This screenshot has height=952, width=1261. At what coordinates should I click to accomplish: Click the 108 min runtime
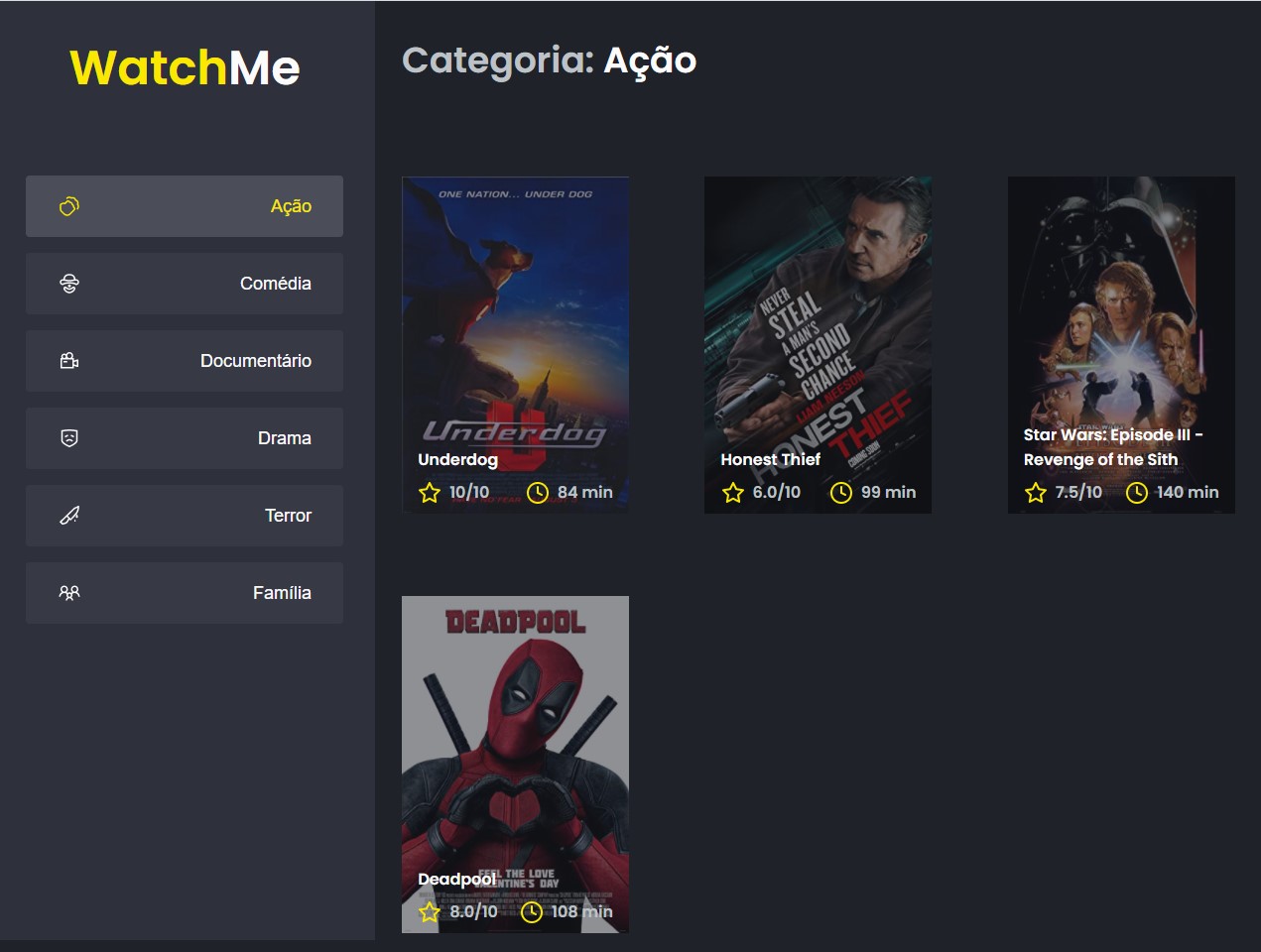581,912
